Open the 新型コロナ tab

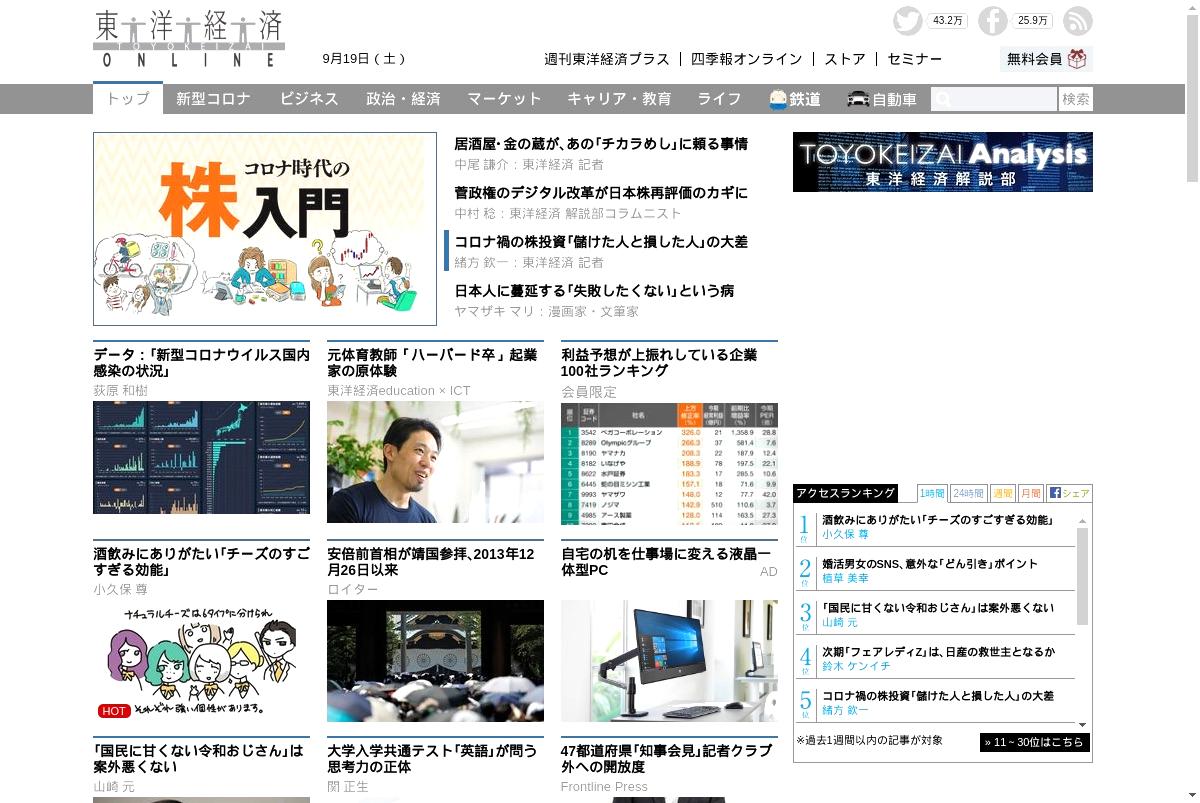point(213,99)
